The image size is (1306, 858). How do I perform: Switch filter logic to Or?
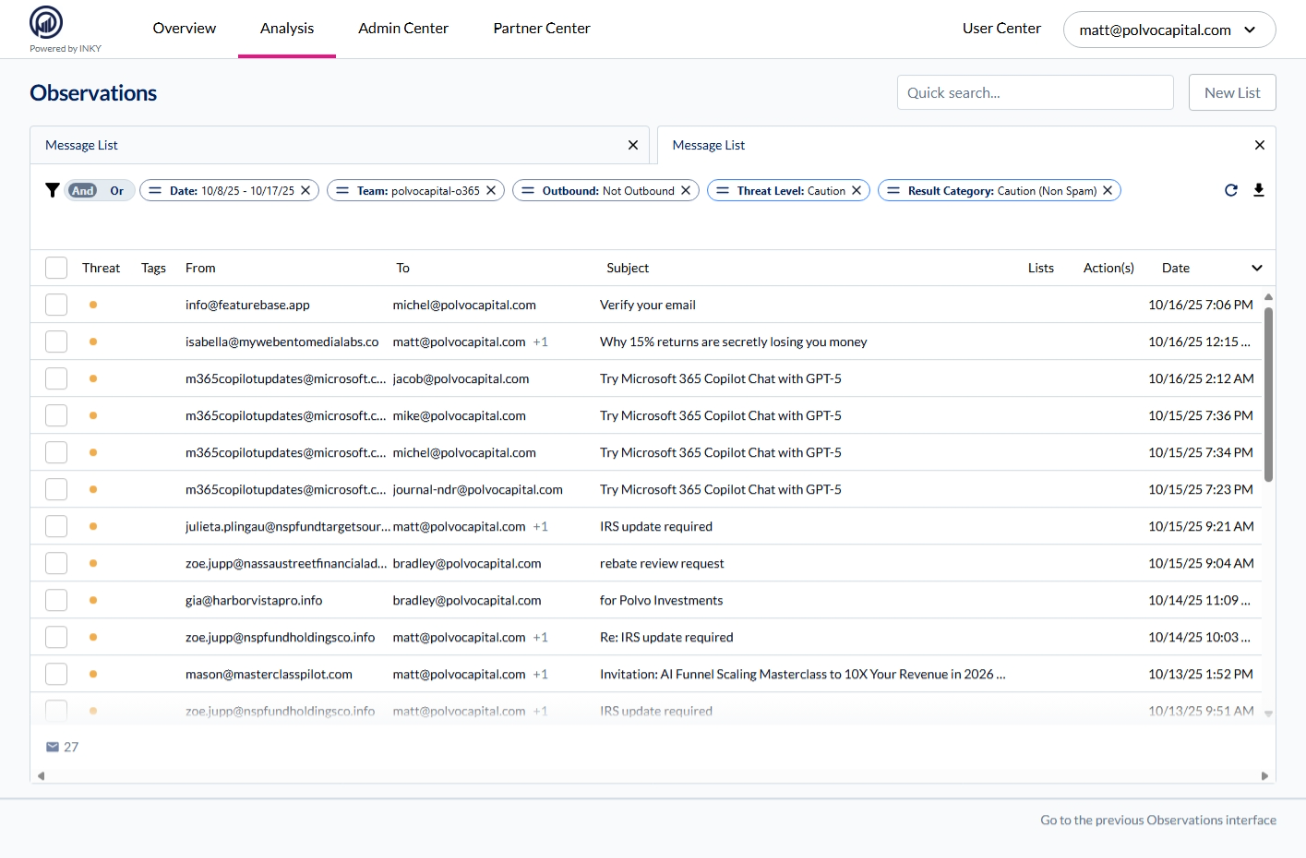tap(117, 191)
